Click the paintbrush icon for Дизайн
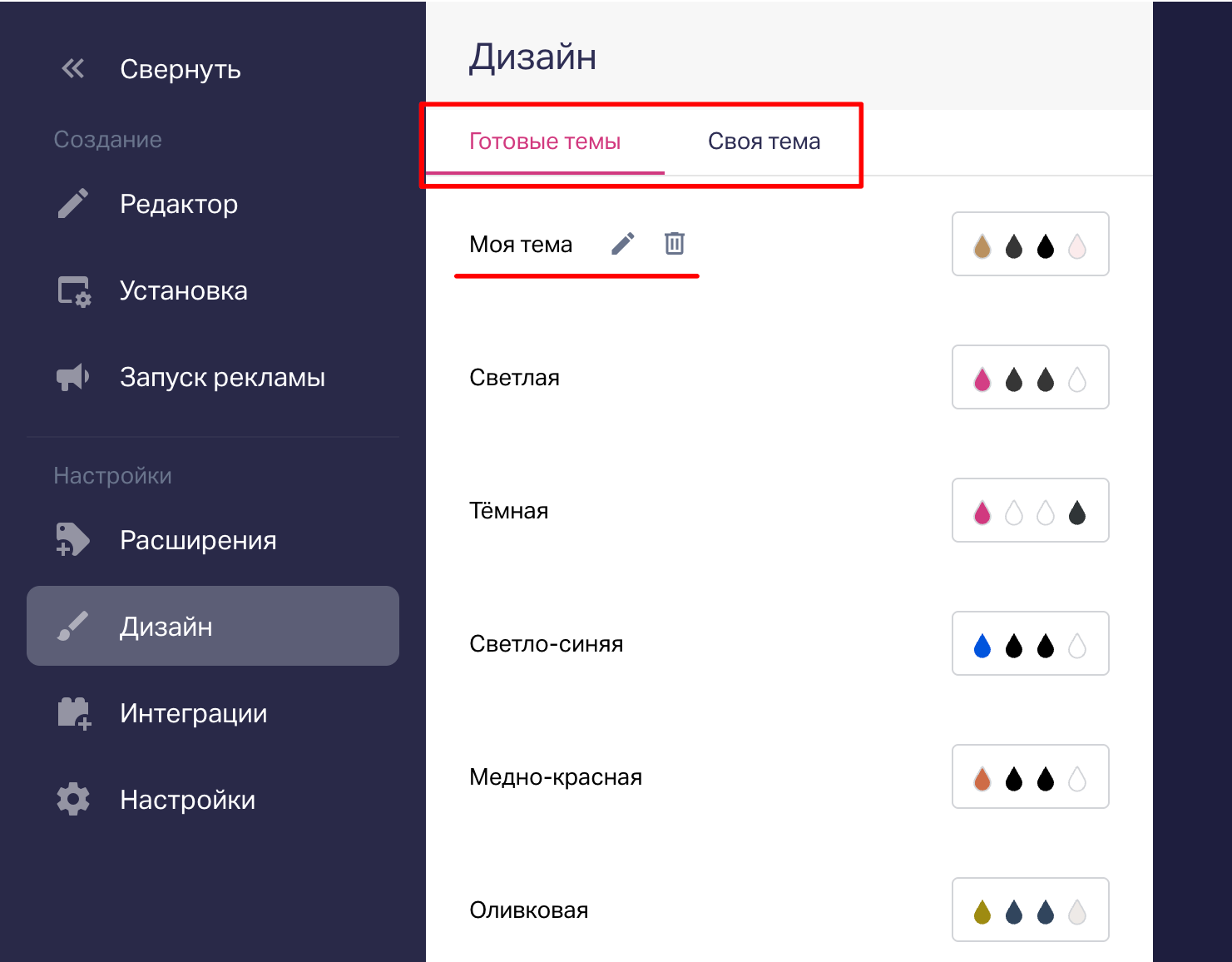The width and height of the screenshot is (1232, 962). [x=73, y=627]
